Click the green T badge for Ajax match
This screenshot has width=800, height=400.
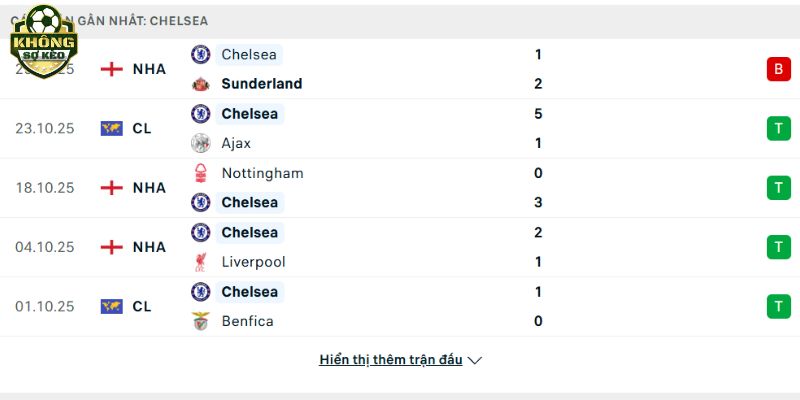tap(778, 128)
